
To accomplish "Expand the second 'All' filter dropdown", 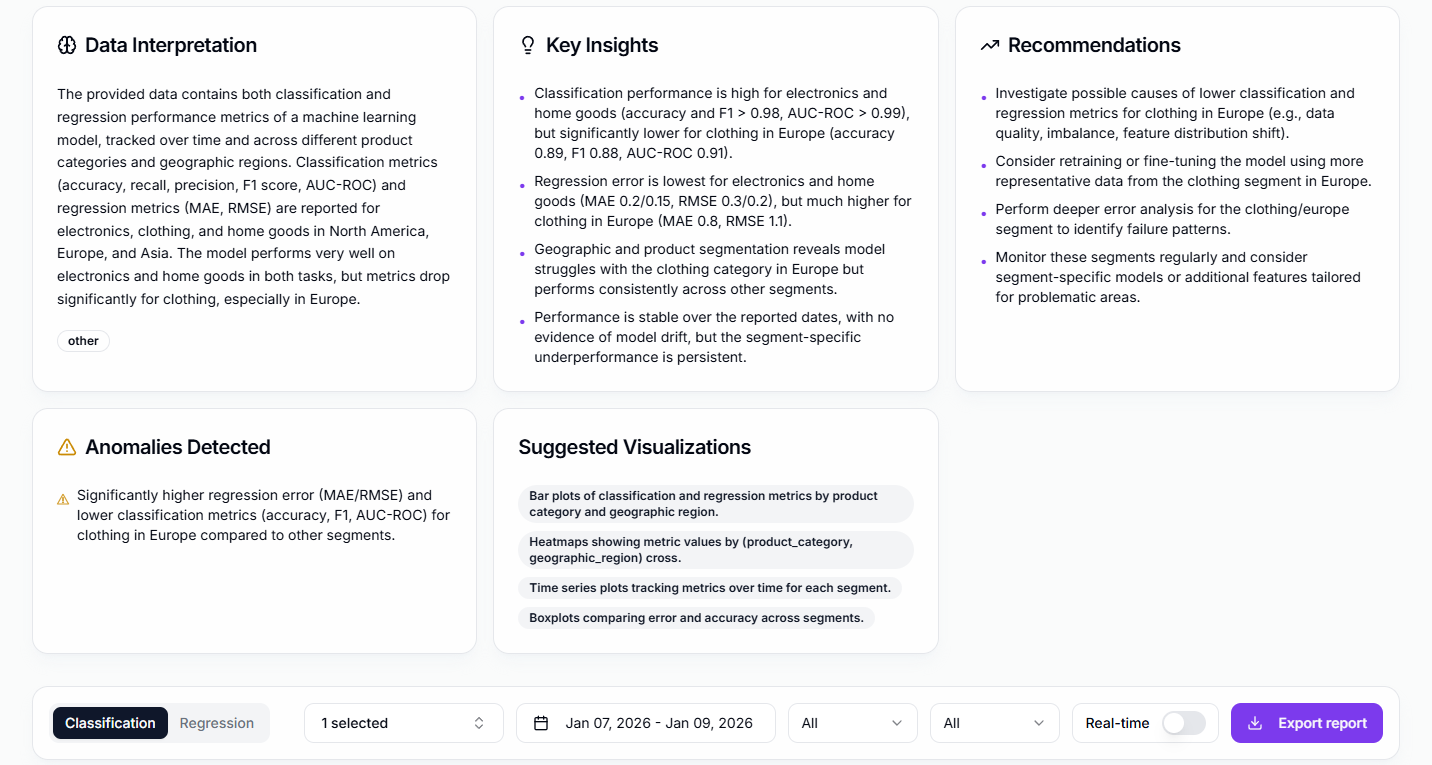I will [x=994, y=723].
